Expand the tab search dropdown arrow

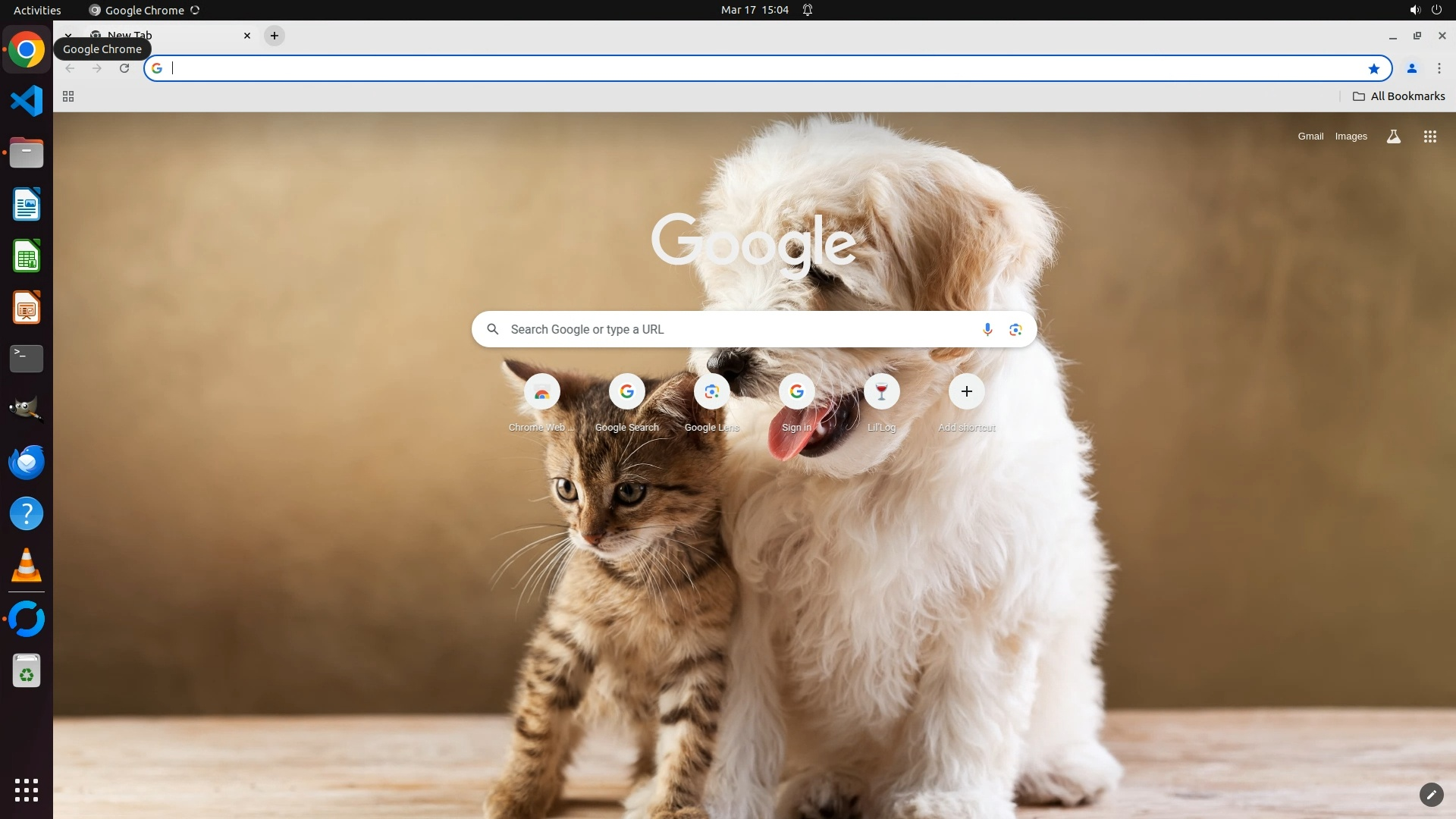(x=68, y=35)
